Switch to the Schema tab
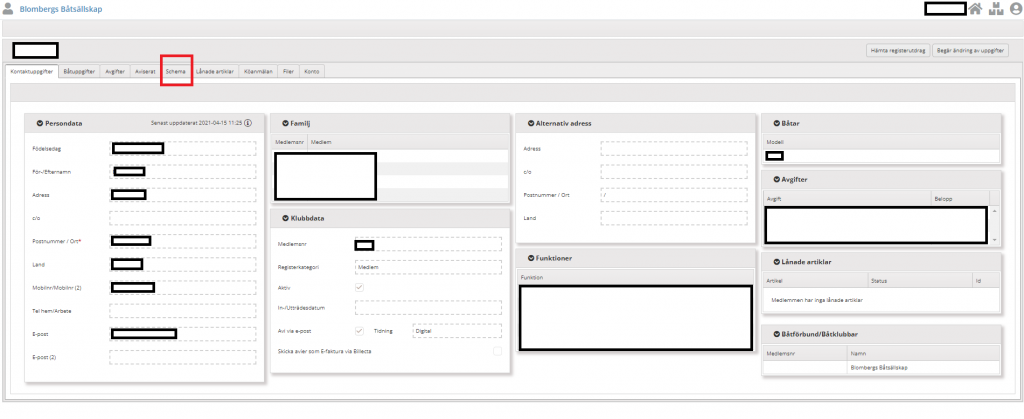 click(176, 72)
